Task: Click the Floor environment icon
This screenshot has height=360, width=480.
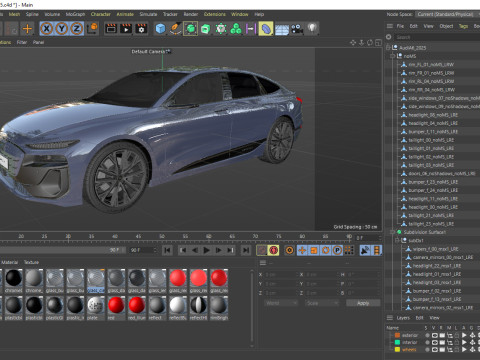Action: (x=282, y=29)
